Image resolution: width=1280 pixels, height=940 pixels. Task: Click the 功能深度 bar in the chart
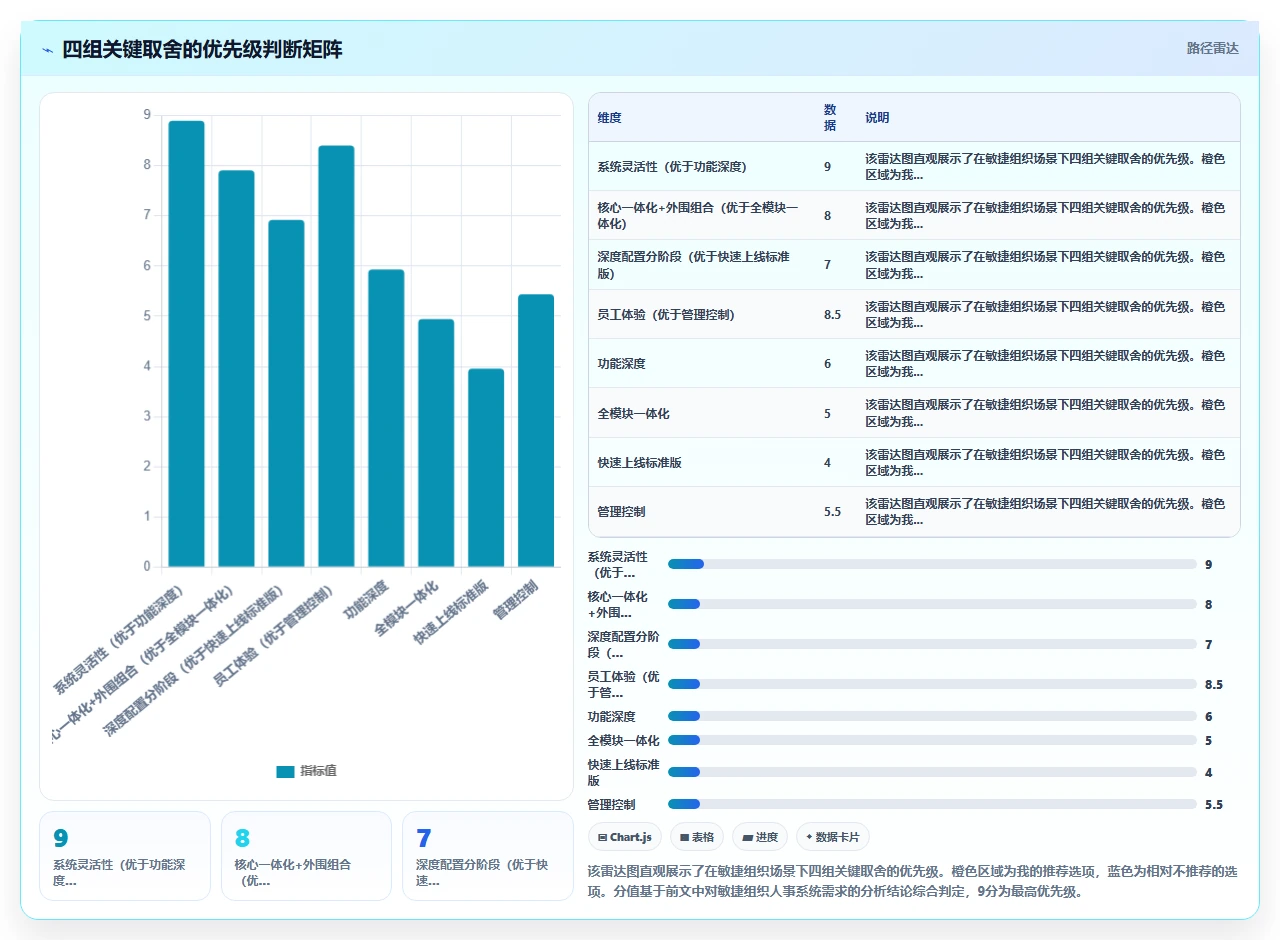point(386,418)
